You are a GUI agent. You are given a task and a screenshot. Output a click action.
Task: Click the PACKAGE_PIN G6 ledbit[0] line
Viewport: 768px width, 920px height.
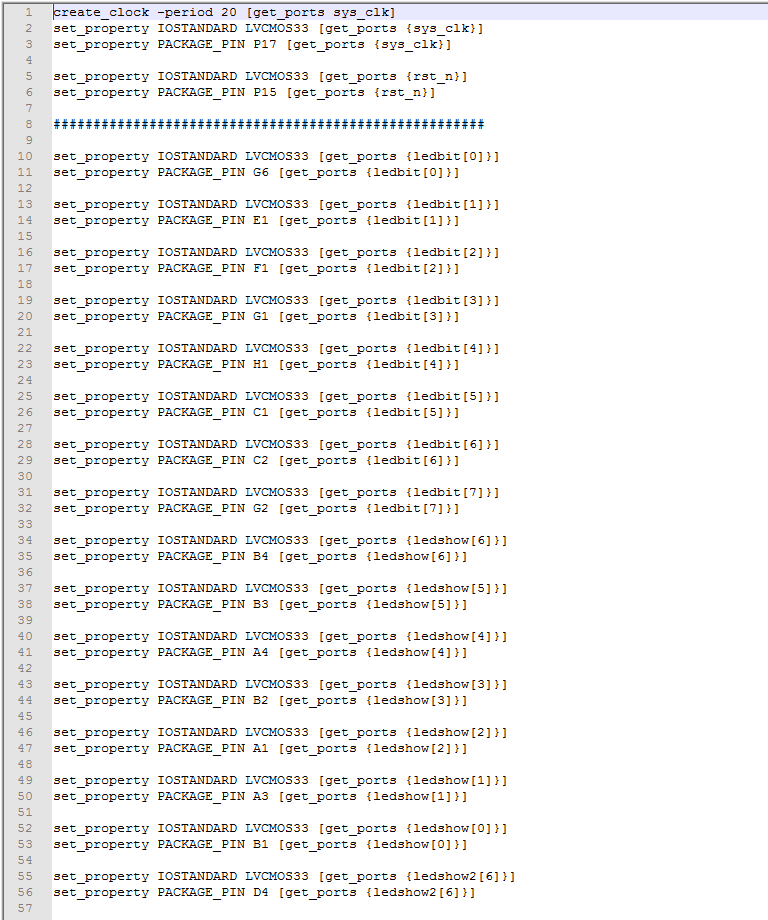[x=256, y=172]
